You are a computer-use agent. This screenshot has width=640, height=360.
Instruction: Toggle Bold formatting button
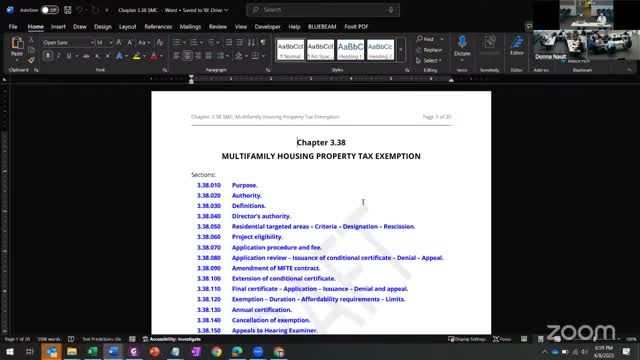[x=48, y=56]
